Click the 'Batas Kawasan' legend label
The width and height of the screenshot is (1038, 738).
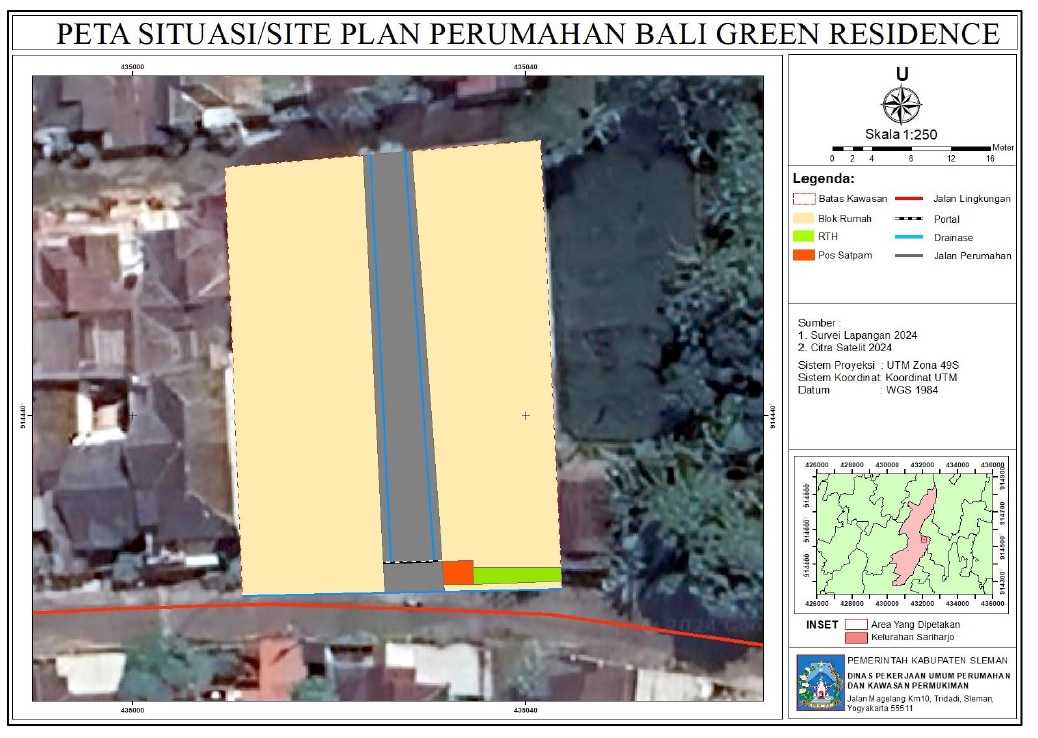pos(853,199)
